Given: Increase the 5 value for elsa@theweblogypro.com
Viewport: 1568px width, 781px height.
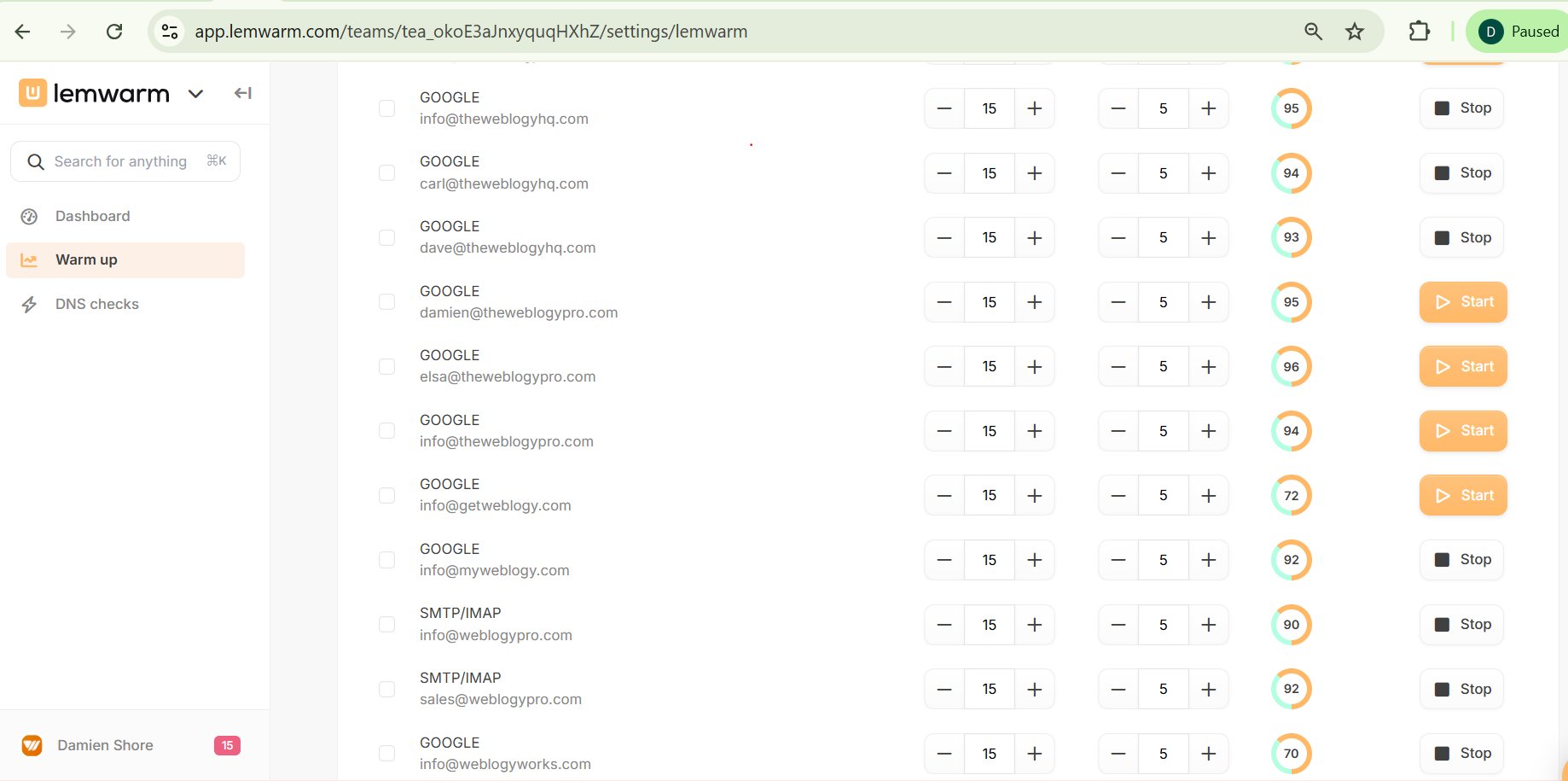Looking at the screenshot, I should (1209, 366).
